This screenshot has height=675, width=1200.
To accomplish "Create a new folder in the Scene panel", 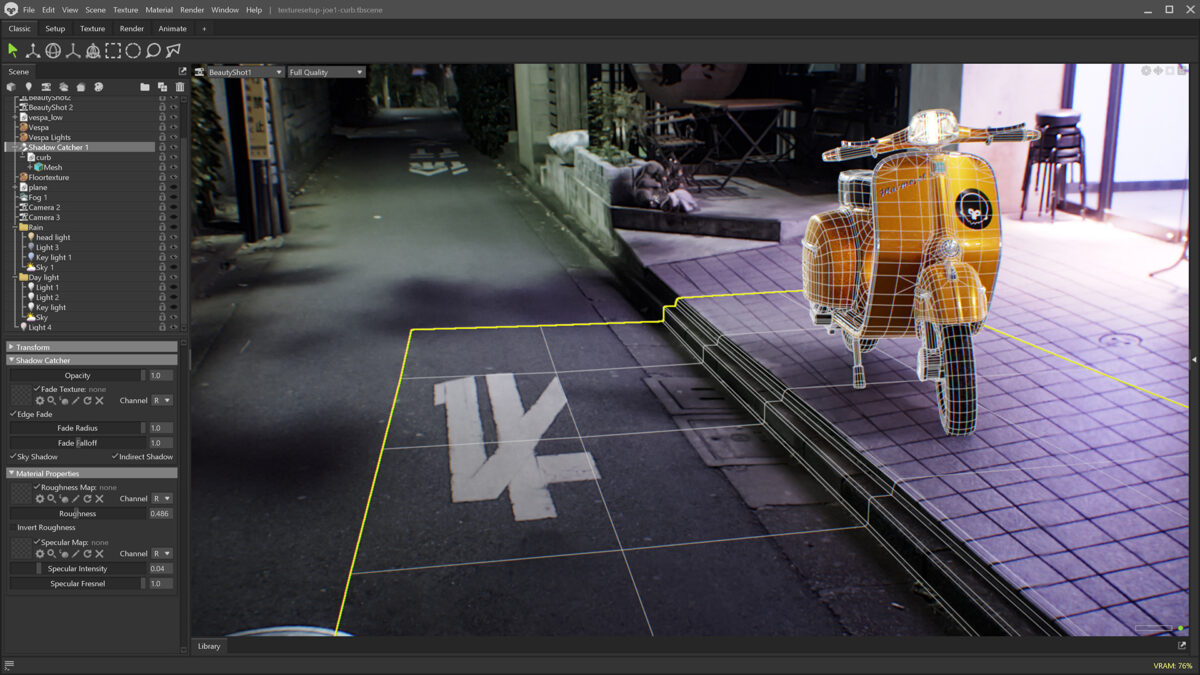I will 143,87.
